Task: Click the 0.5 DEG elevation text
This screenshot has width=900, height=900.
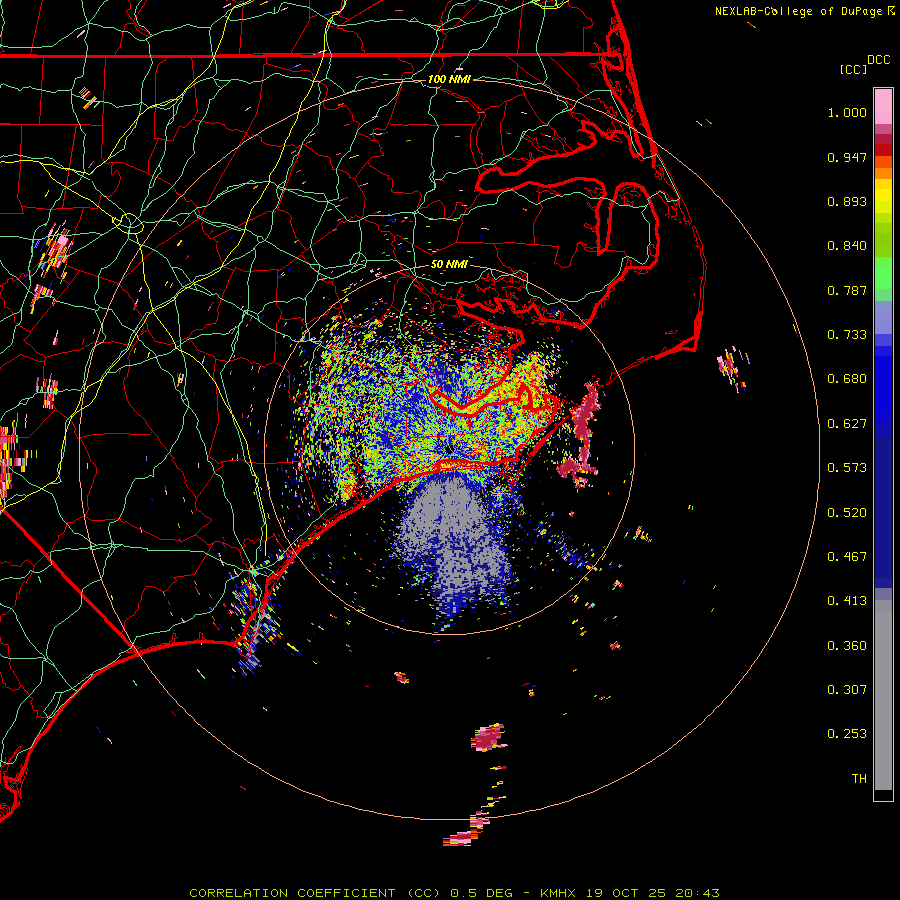Action: click(484, 893)
